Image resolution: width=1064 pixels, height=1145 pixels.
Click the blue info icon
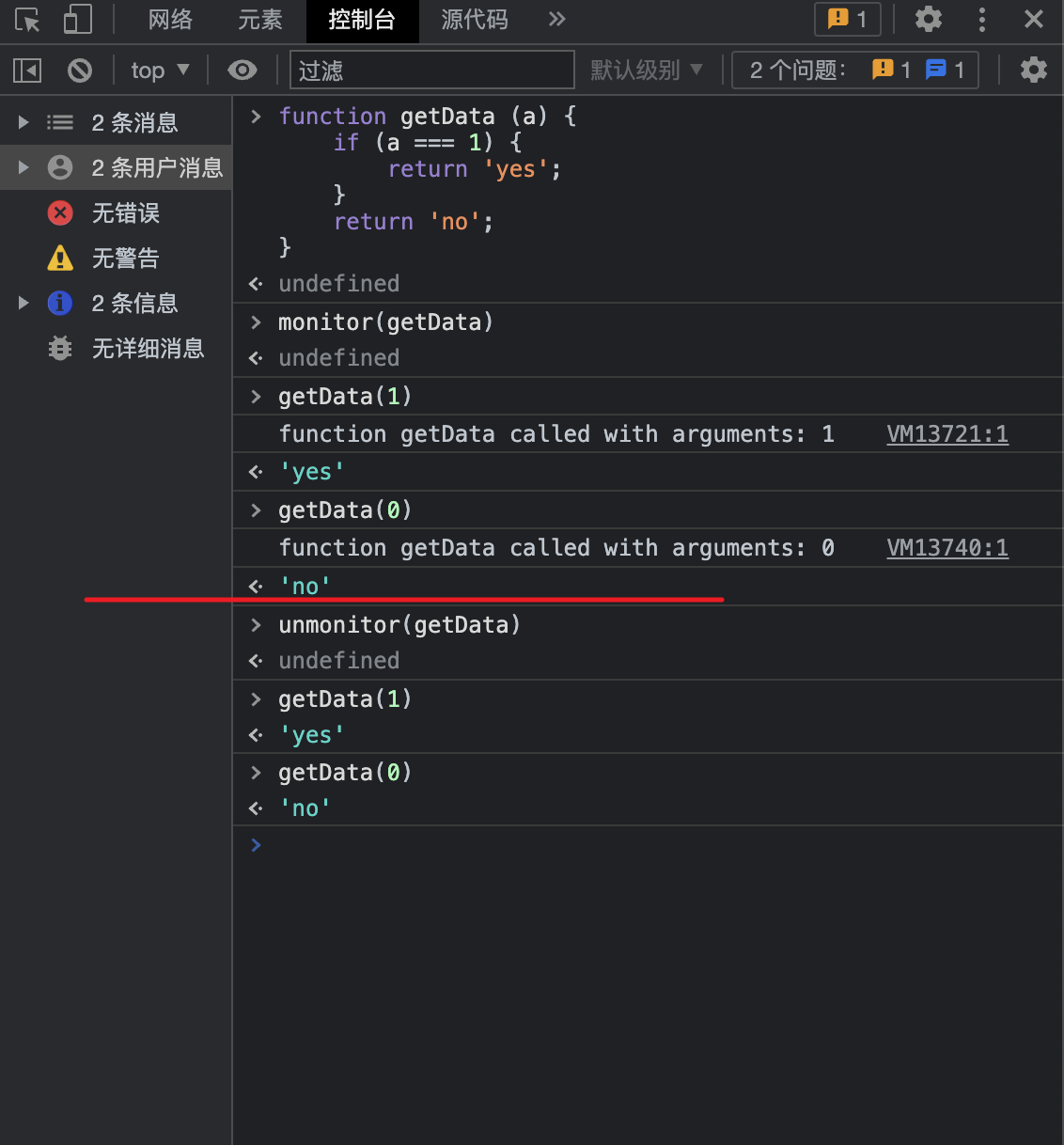(60, 303)
